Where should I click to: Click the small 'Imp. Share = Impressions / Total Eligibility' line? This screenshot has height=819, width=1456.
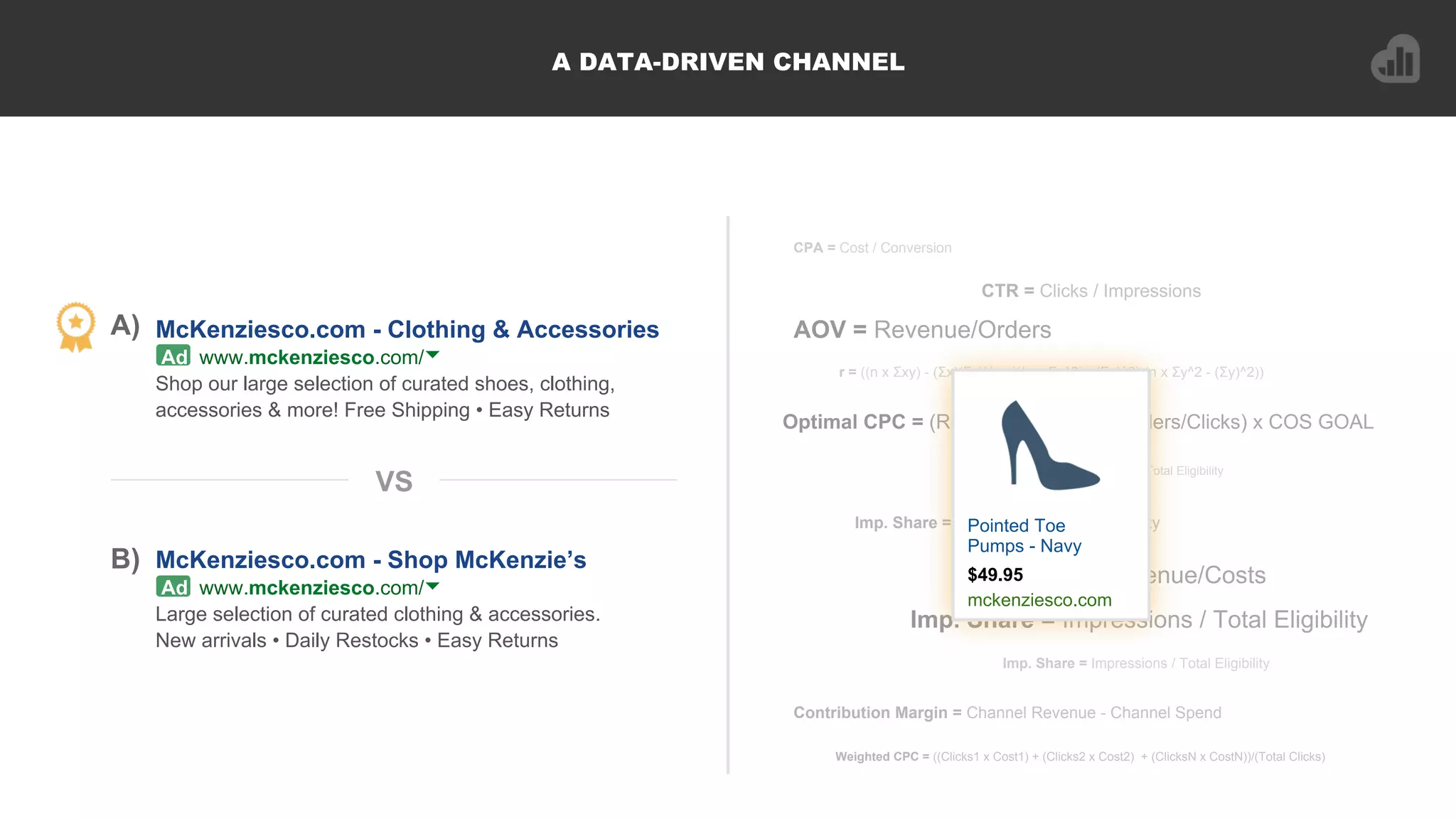(x=1136, y=663)
